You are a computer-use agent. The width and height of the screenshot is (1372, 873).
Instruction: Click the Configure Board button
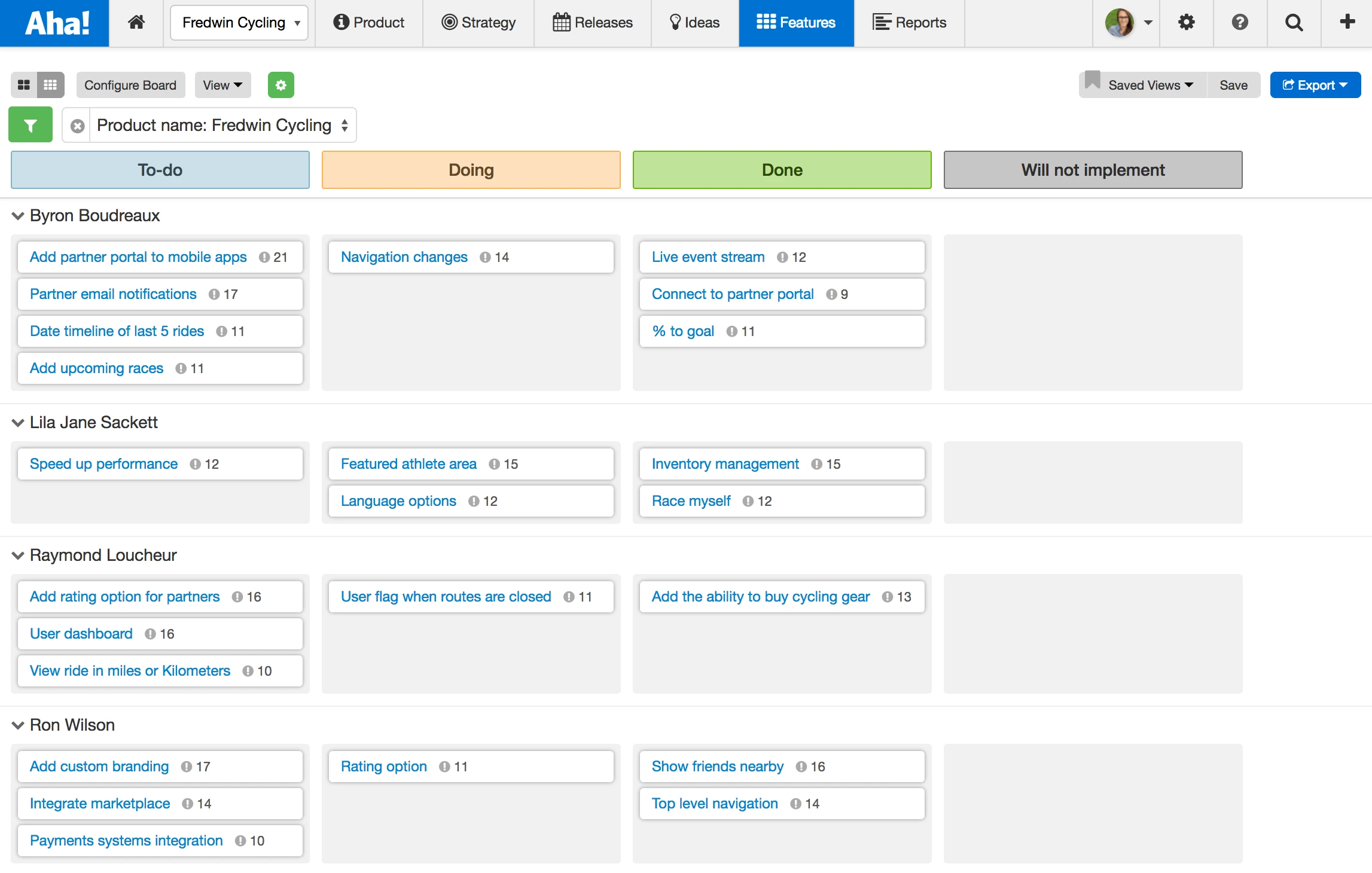click(130, 85)
